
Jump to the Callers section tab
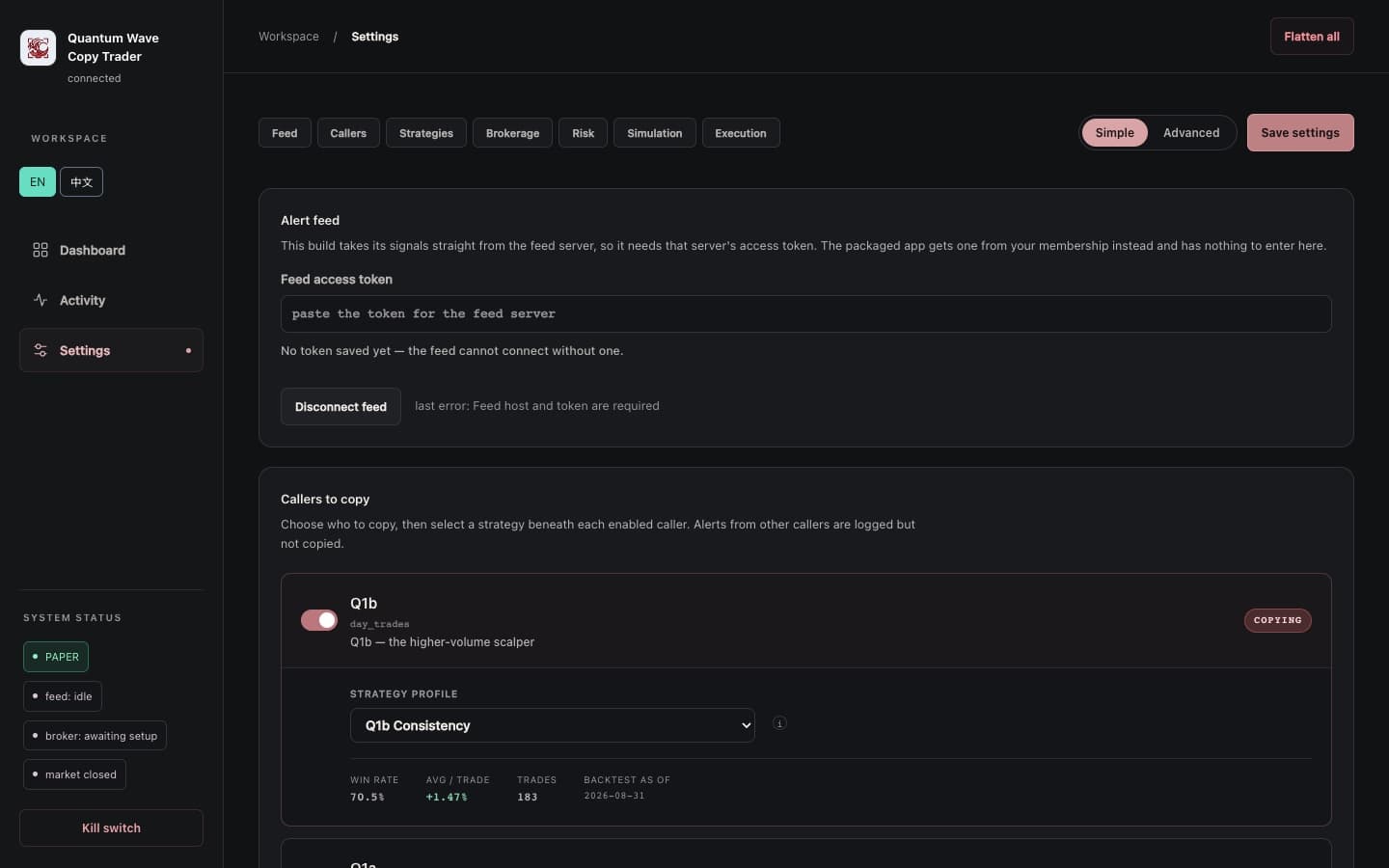pyautogui.click(x=348, y=133)
